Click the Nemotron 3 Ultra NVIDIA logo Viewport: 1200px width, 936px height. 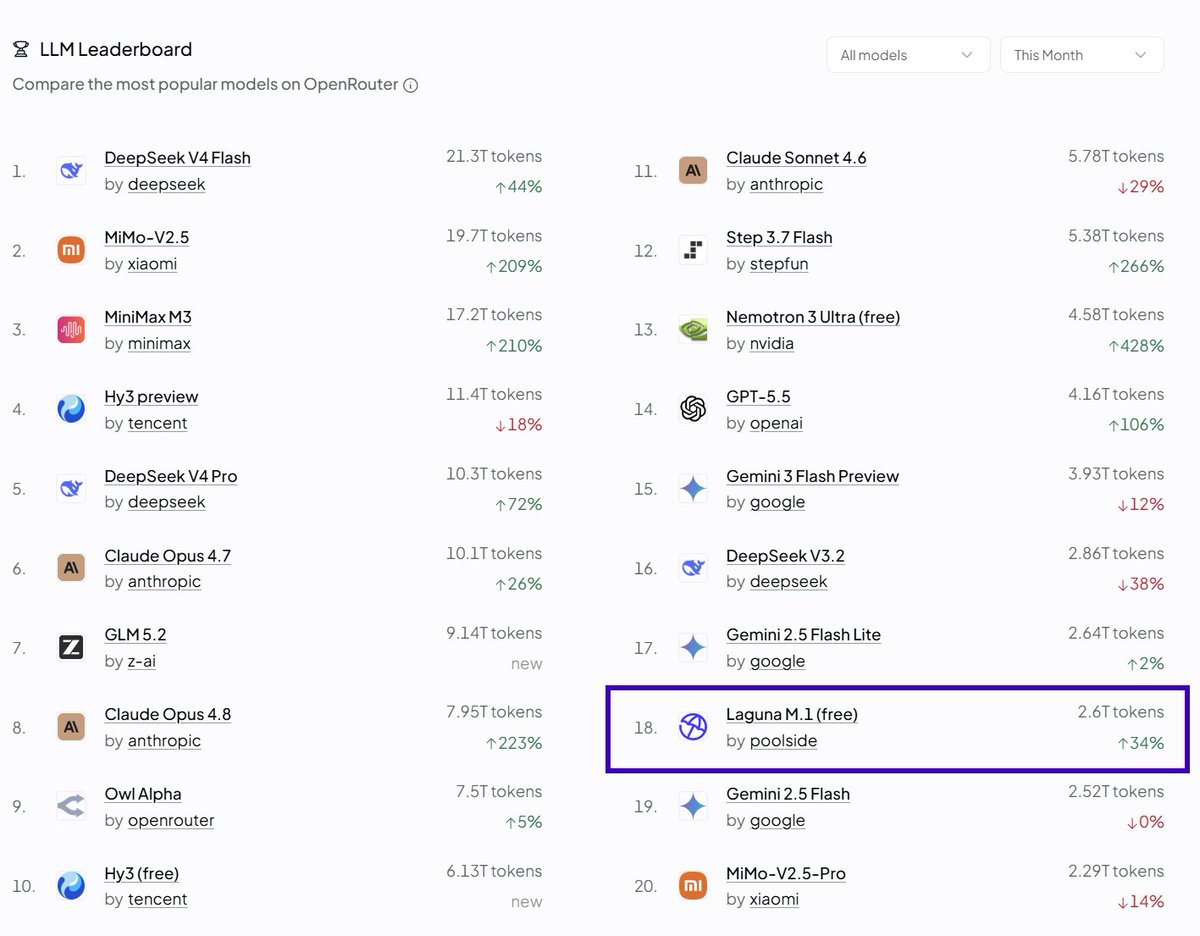point(693,330)
